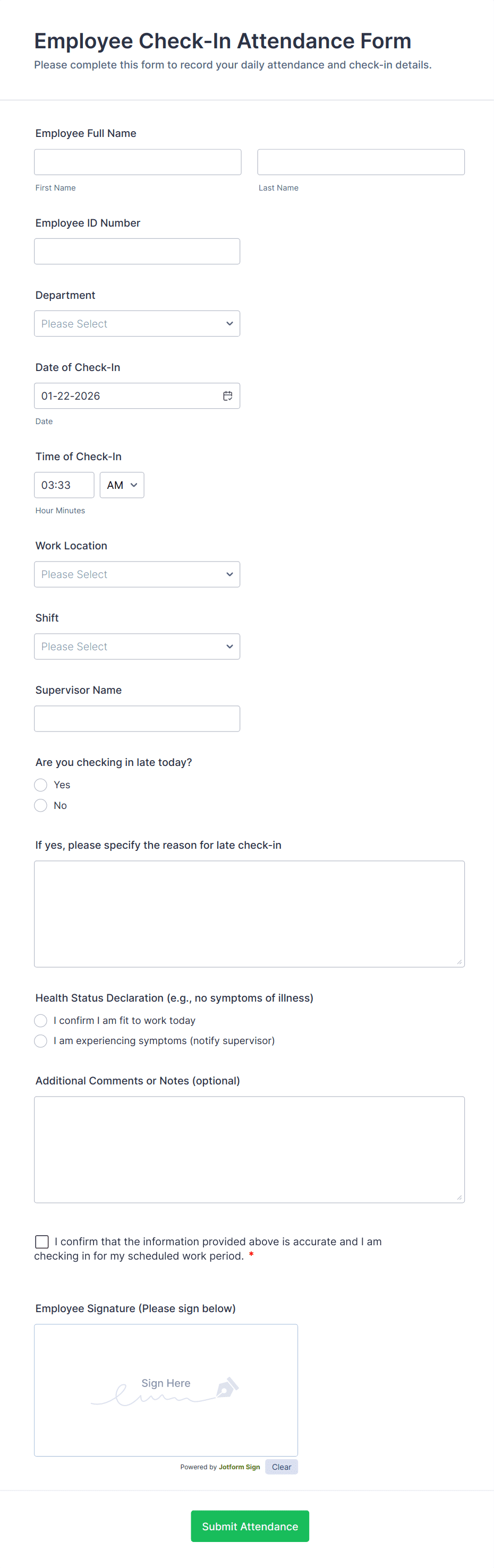Viewport: 494px width, 1568px height.
Task: Click the Employee ID Number field
Action: coord(137,251)
